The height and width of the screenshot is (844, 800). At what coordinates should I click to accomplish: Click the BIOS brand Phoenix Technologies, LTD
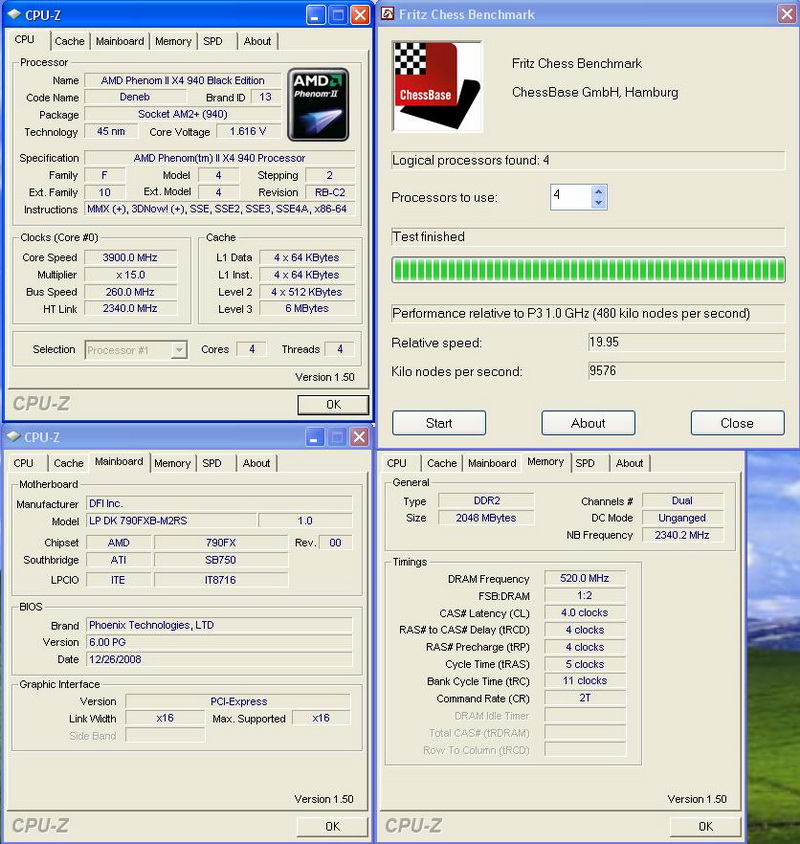pyautogui.click(x=219, y=625)
